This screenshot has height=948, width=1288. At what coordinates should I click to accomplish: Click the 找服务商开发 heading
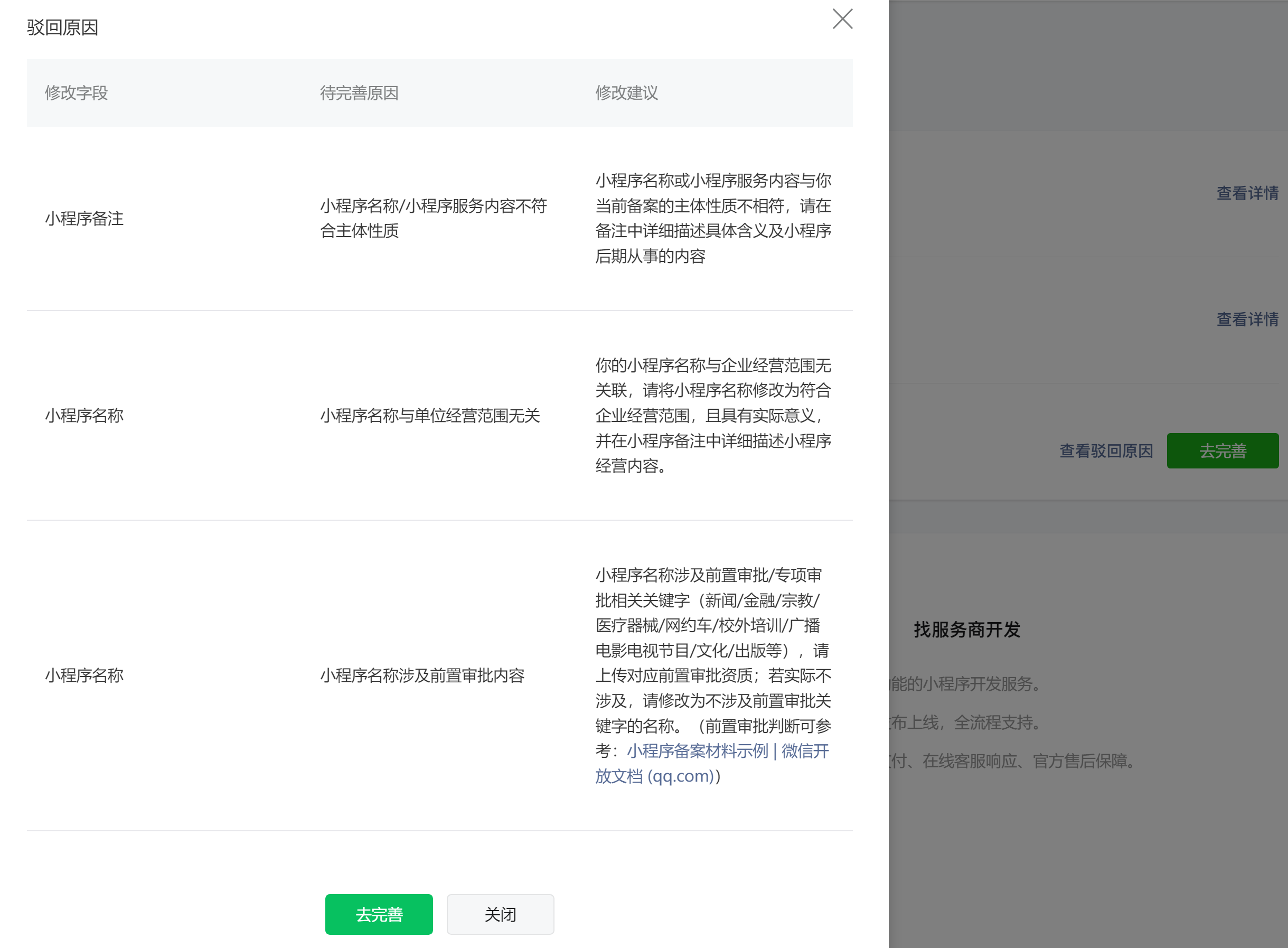tap(967, 630)
